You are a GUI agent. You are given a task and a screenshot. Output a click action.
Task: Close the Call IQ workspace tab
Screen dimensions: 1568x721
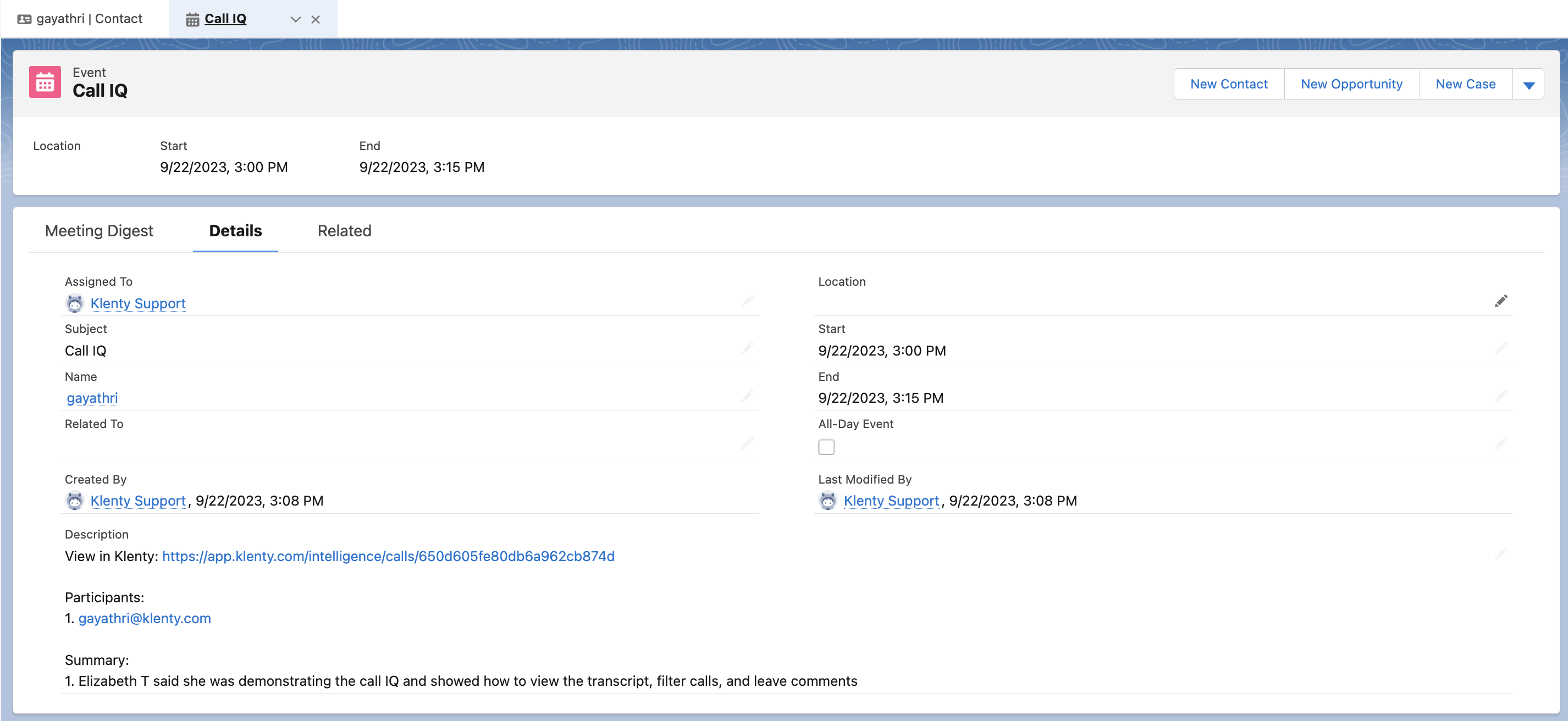(316, 19)
